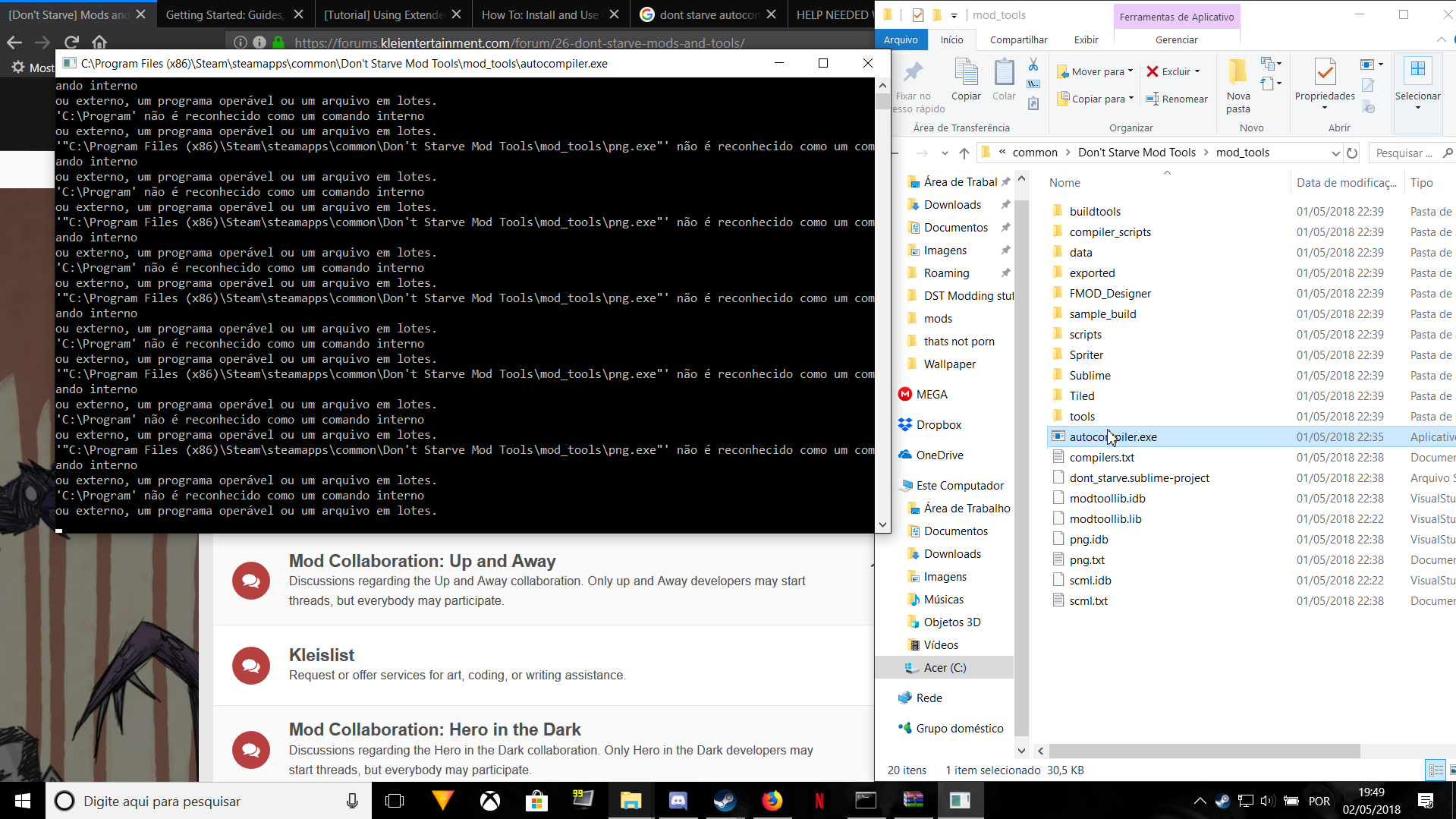Click the Cut scissors icon in ribbon

tap(1033, 65)
